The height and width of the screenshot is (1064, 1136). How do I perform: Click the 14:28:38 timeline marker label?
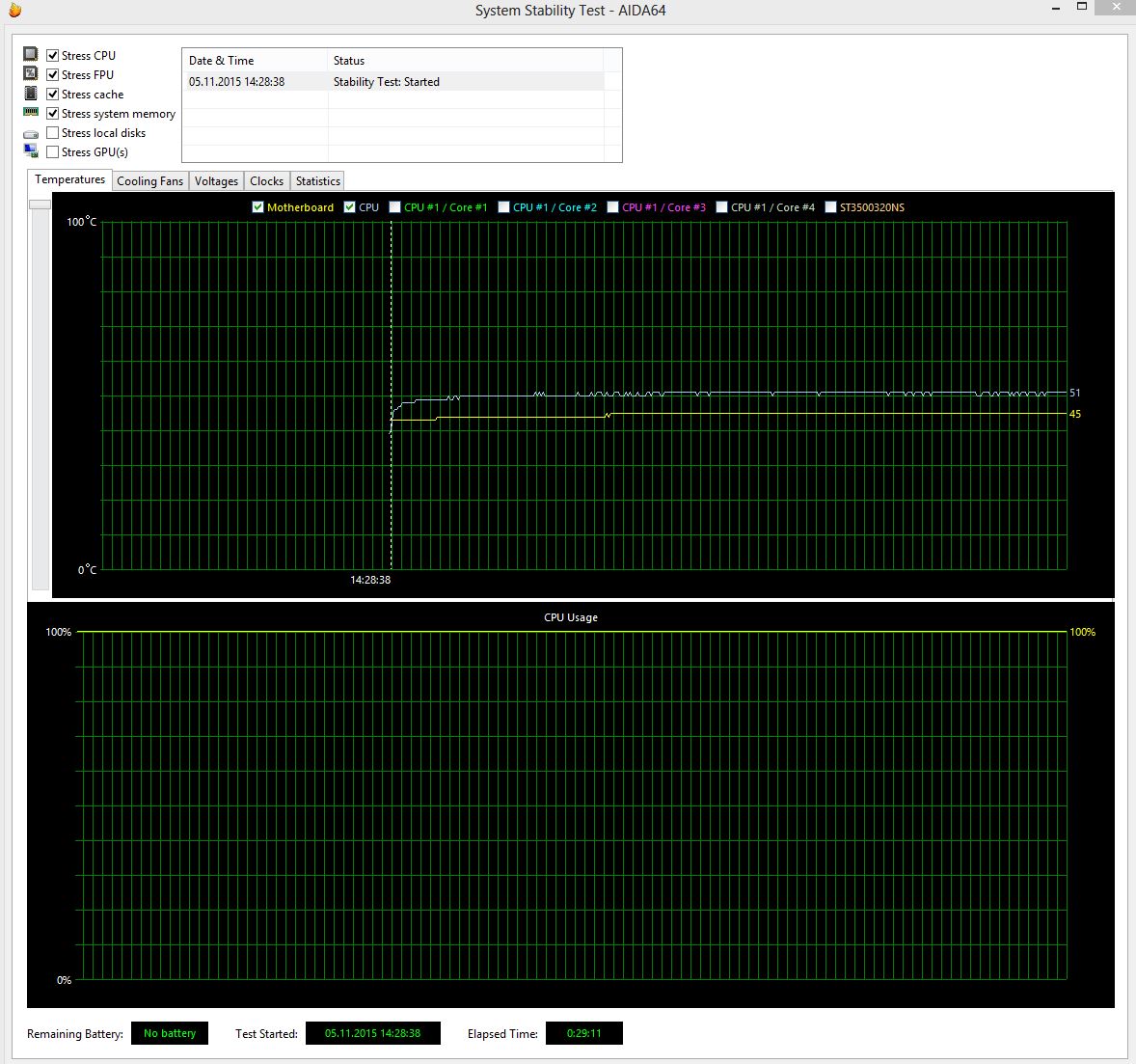tap(370, 580)
